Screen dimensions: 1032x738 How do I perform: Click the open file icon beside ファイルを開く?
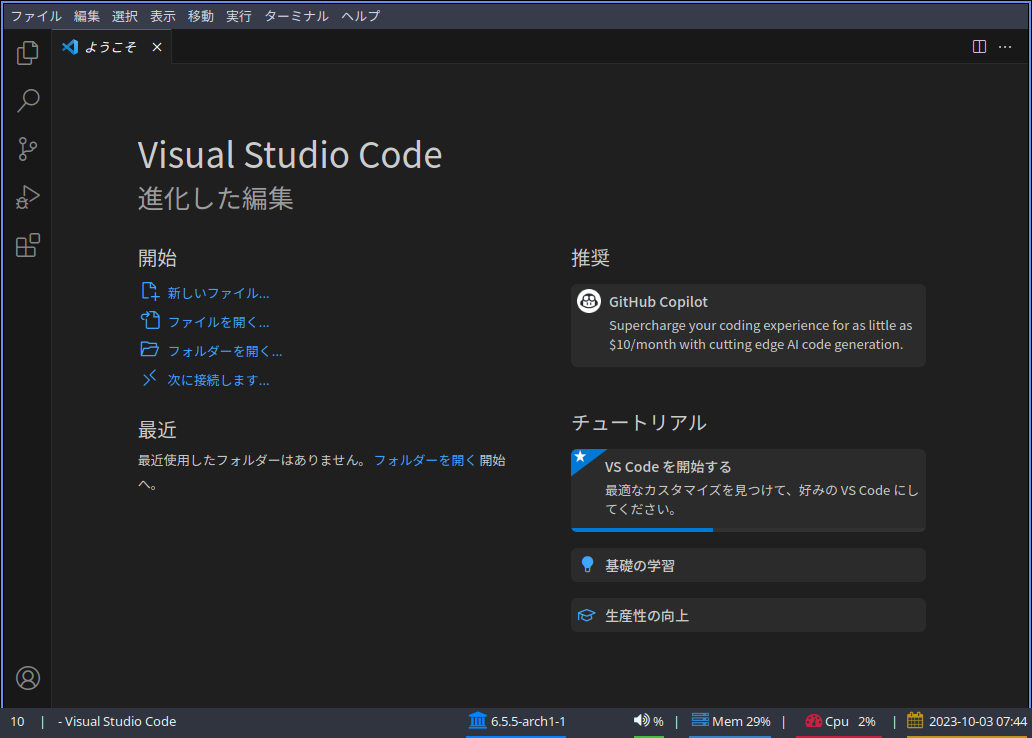point(150,320)
